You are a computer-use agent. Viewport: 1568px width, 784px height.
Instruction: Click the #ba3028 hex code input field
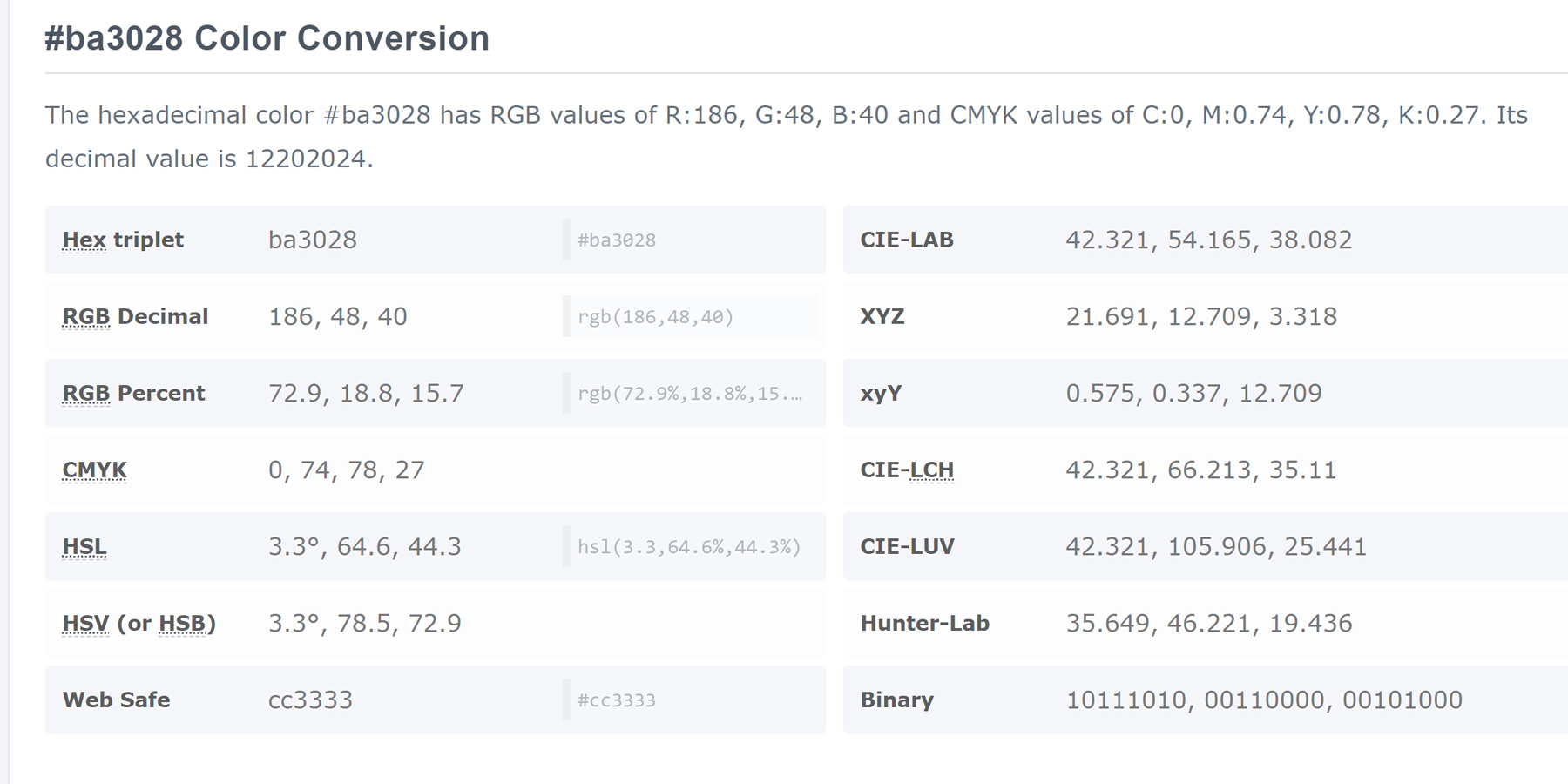click(x=692, y=240)
